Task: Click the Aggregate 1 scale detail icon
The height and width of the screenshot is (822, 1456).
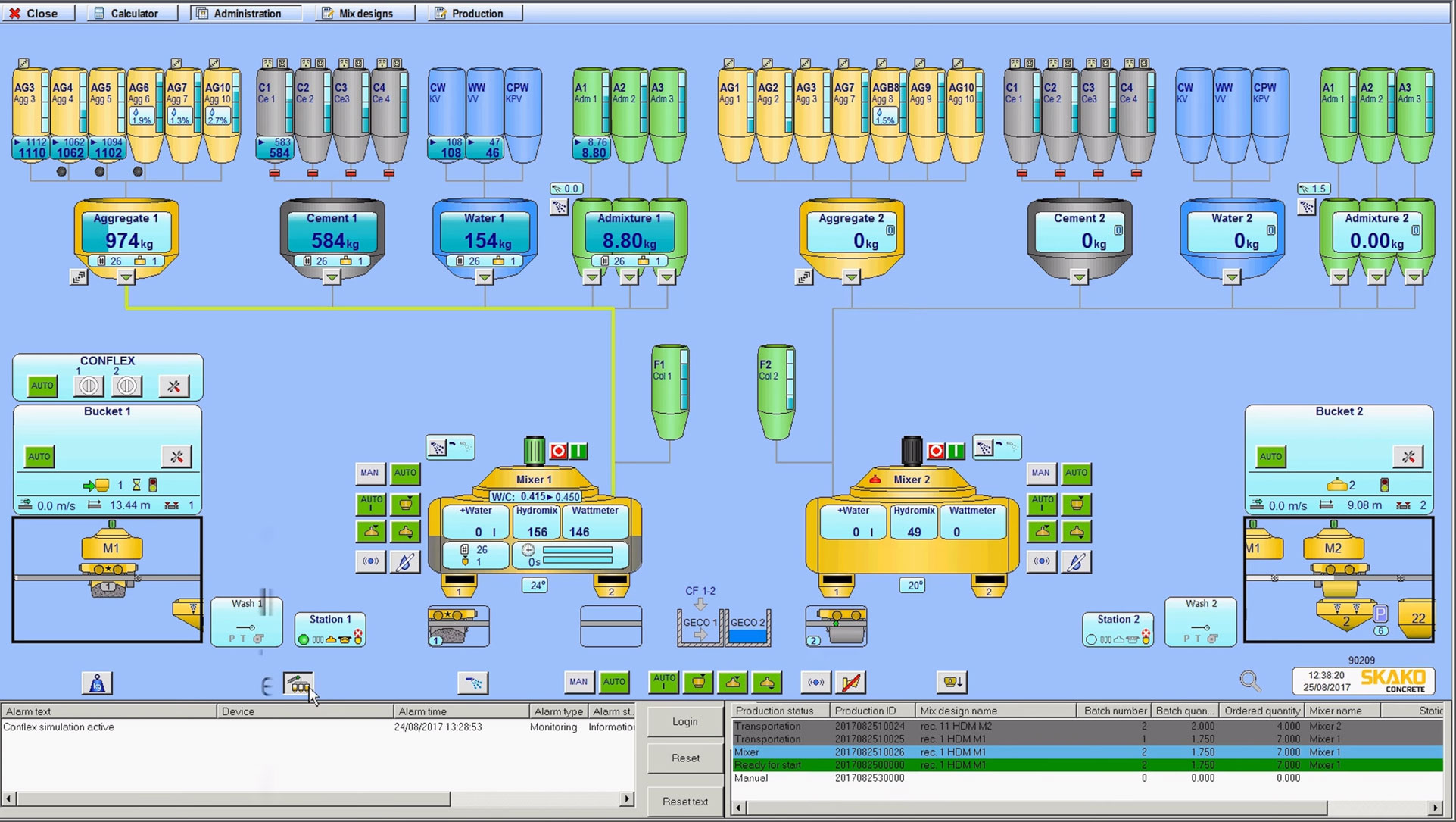Action: click(79, 277)
